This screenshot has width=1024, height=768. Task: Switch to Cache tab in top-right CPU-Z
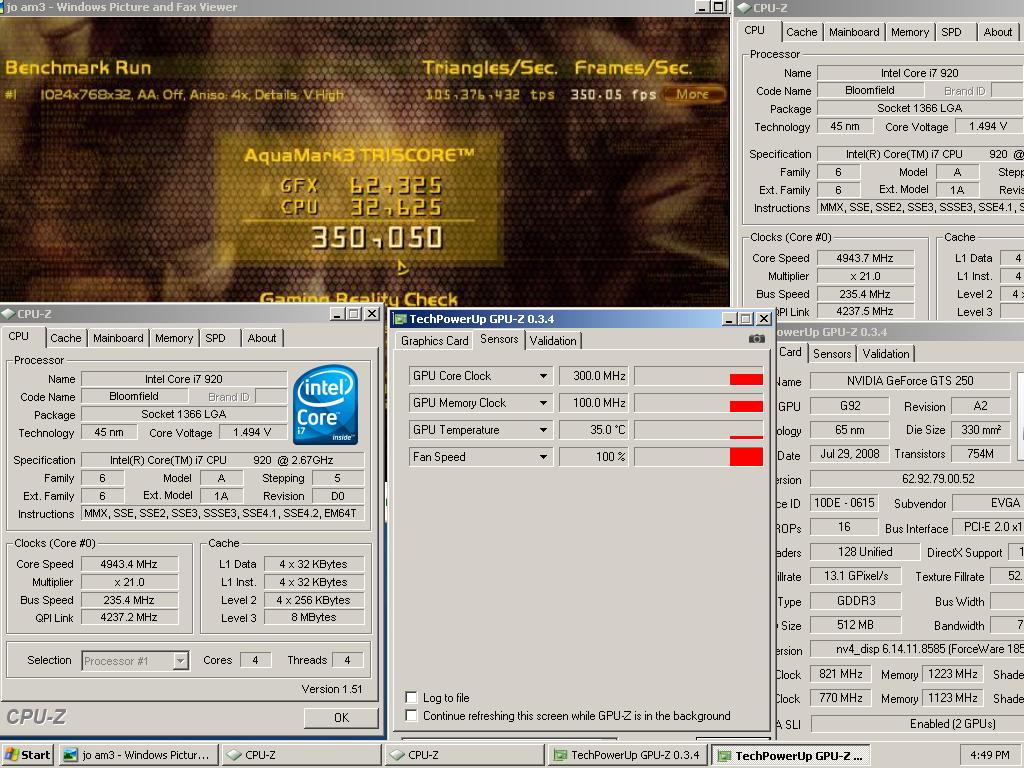pos(801,32)
